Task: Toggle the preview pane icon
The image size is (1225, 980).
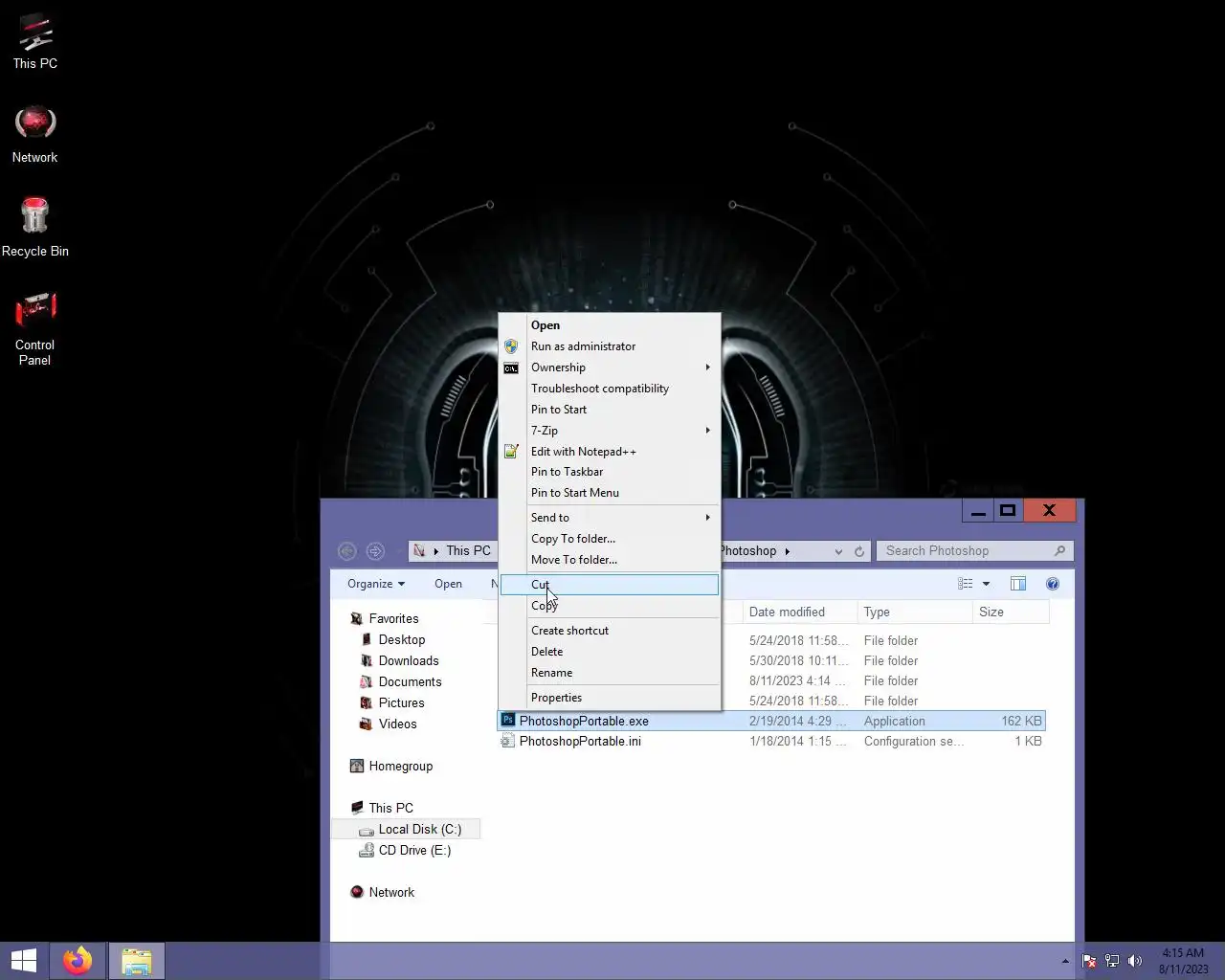Action: click(1018, 584)
